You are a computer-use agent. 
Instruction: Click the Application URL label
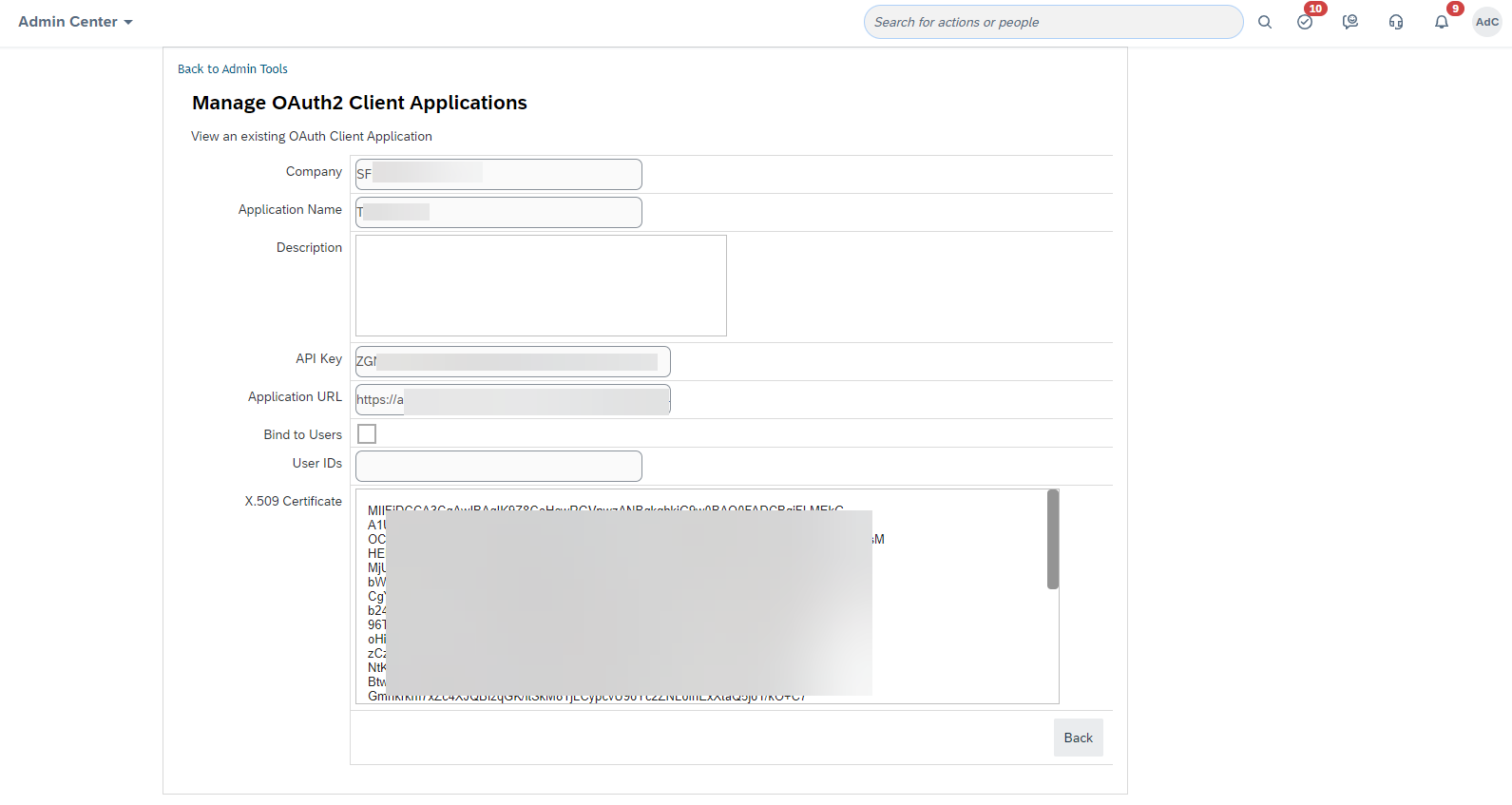[x=295, y=396]
